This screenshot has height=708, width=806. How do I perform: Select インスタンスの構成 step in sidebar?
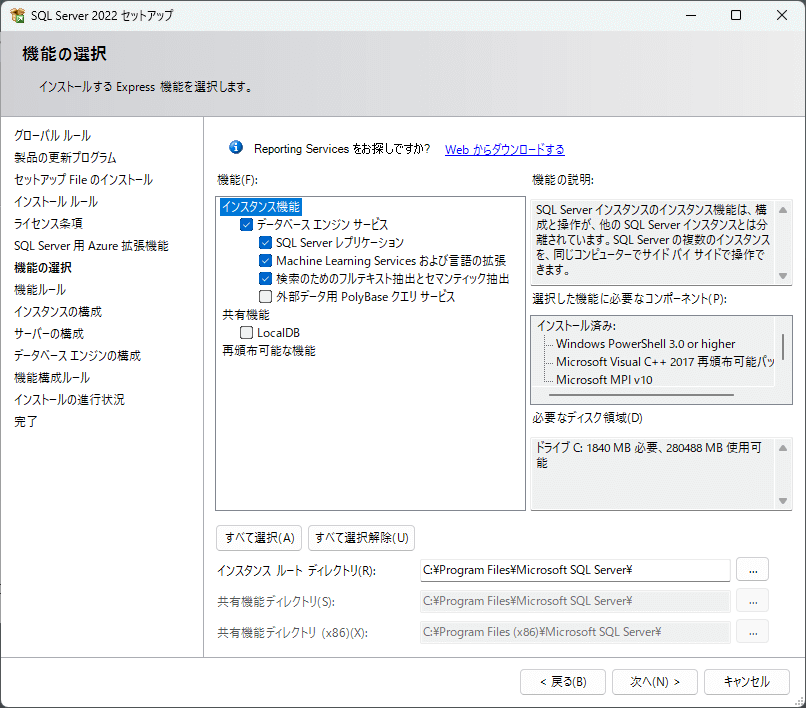point(58,312)
